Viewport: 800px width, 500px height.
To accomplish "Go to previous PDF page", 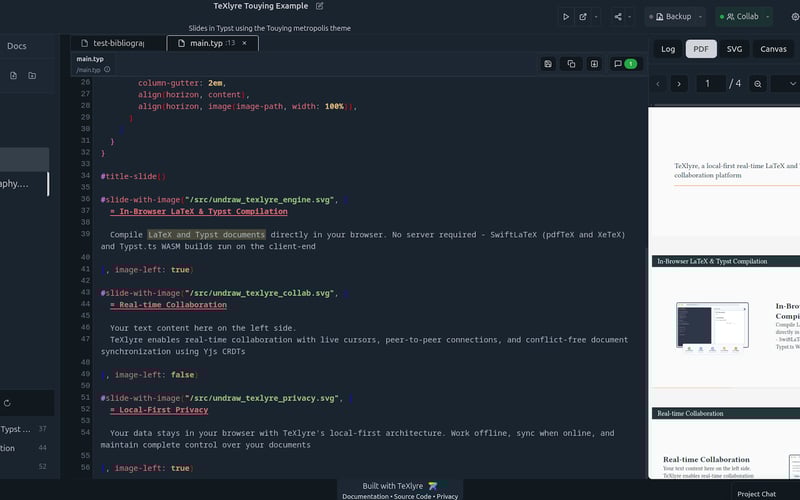I will 658,84.
